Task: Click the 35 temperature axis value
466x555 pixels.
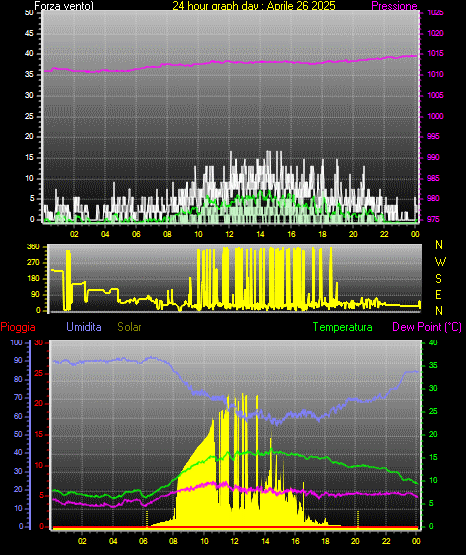Action: pyautogui.click(x=433, y=365)
